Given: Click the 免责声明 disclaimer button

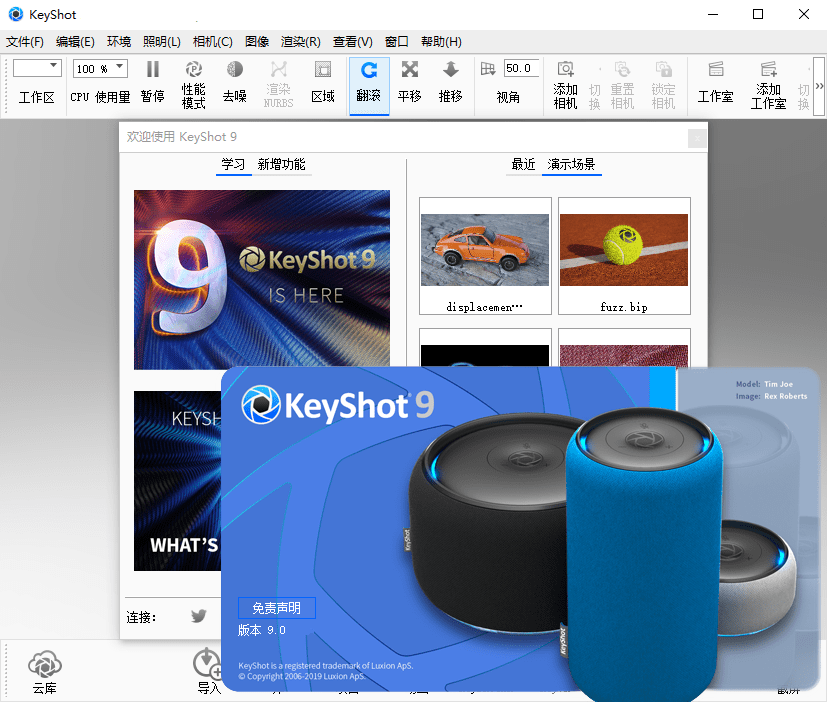Looking at the screenshot, I should click(277, 608).
